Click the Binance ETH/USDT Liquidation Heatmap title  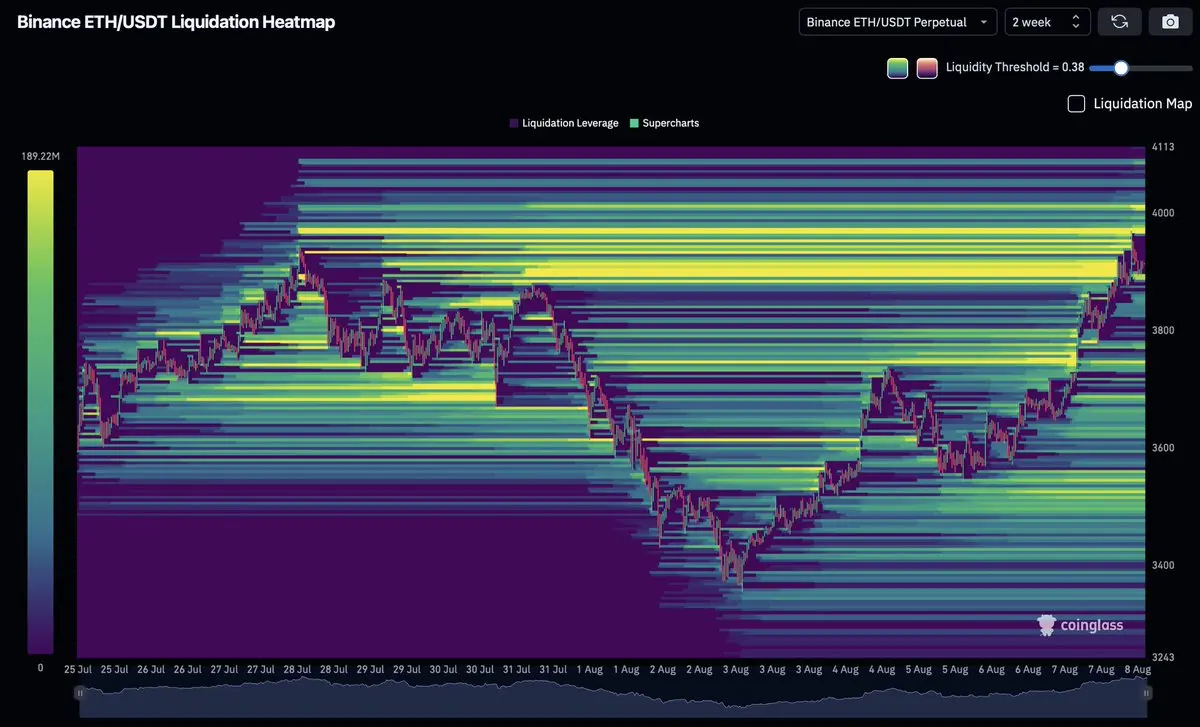click(x=176, y=22)
